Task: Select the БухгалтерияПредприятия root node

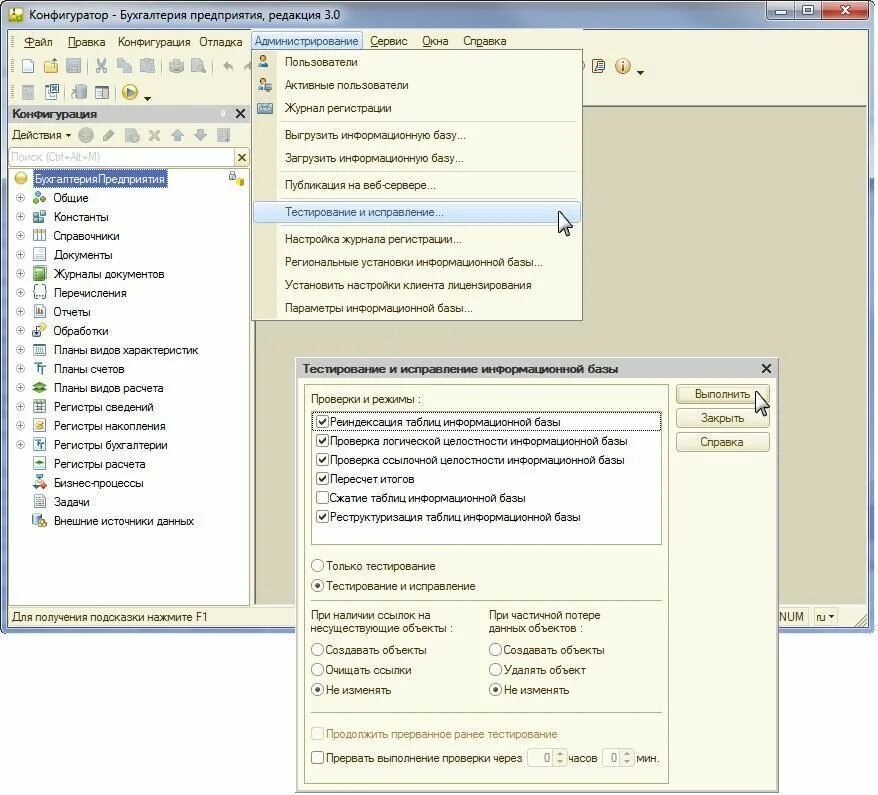Action: (x=100, y=179)
